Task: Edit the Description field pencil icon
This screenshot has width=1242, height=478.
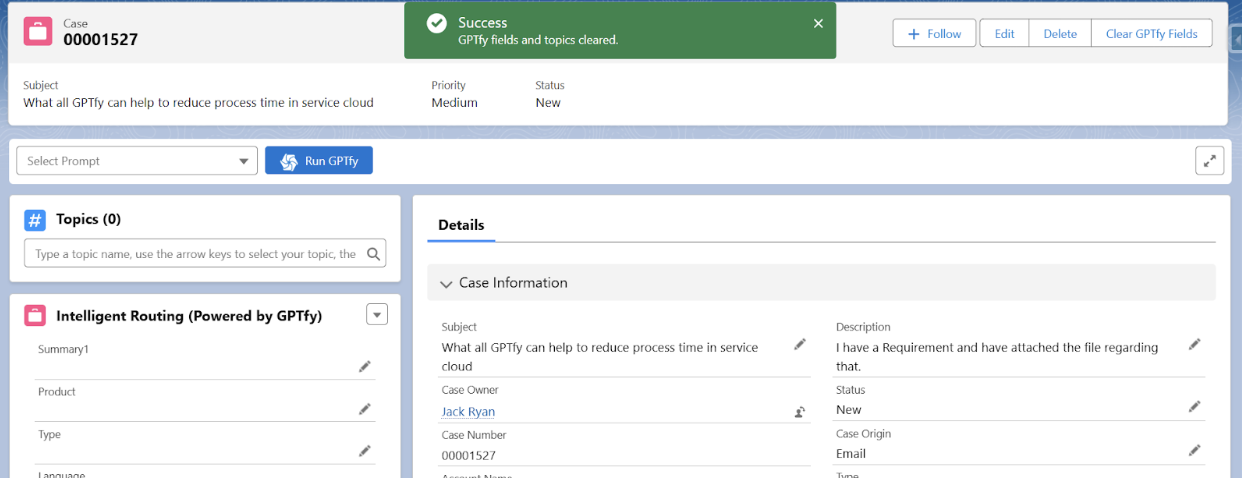Action: (1194, 344)
